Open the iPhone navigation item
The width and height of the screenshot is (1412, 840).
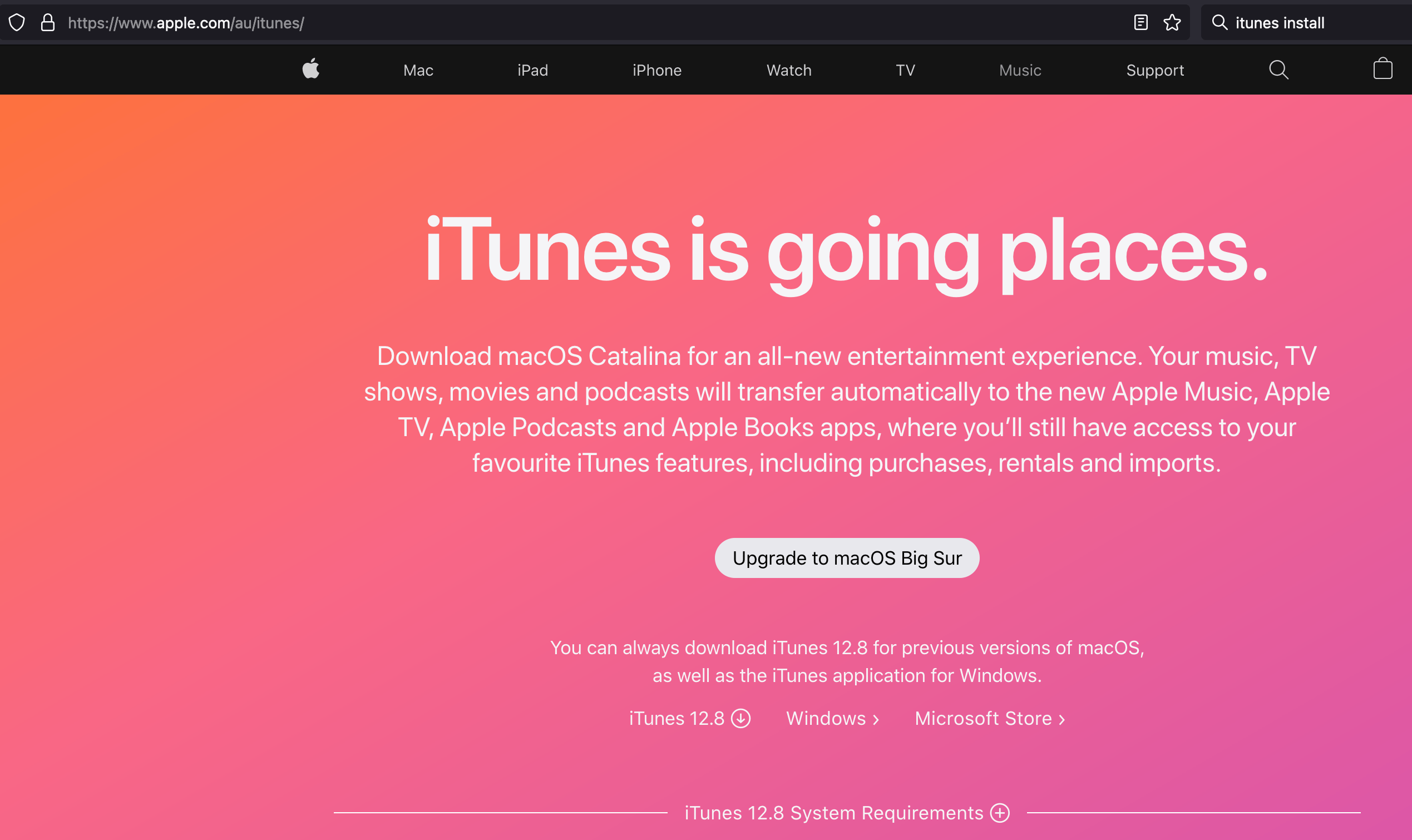coord(656,70)
